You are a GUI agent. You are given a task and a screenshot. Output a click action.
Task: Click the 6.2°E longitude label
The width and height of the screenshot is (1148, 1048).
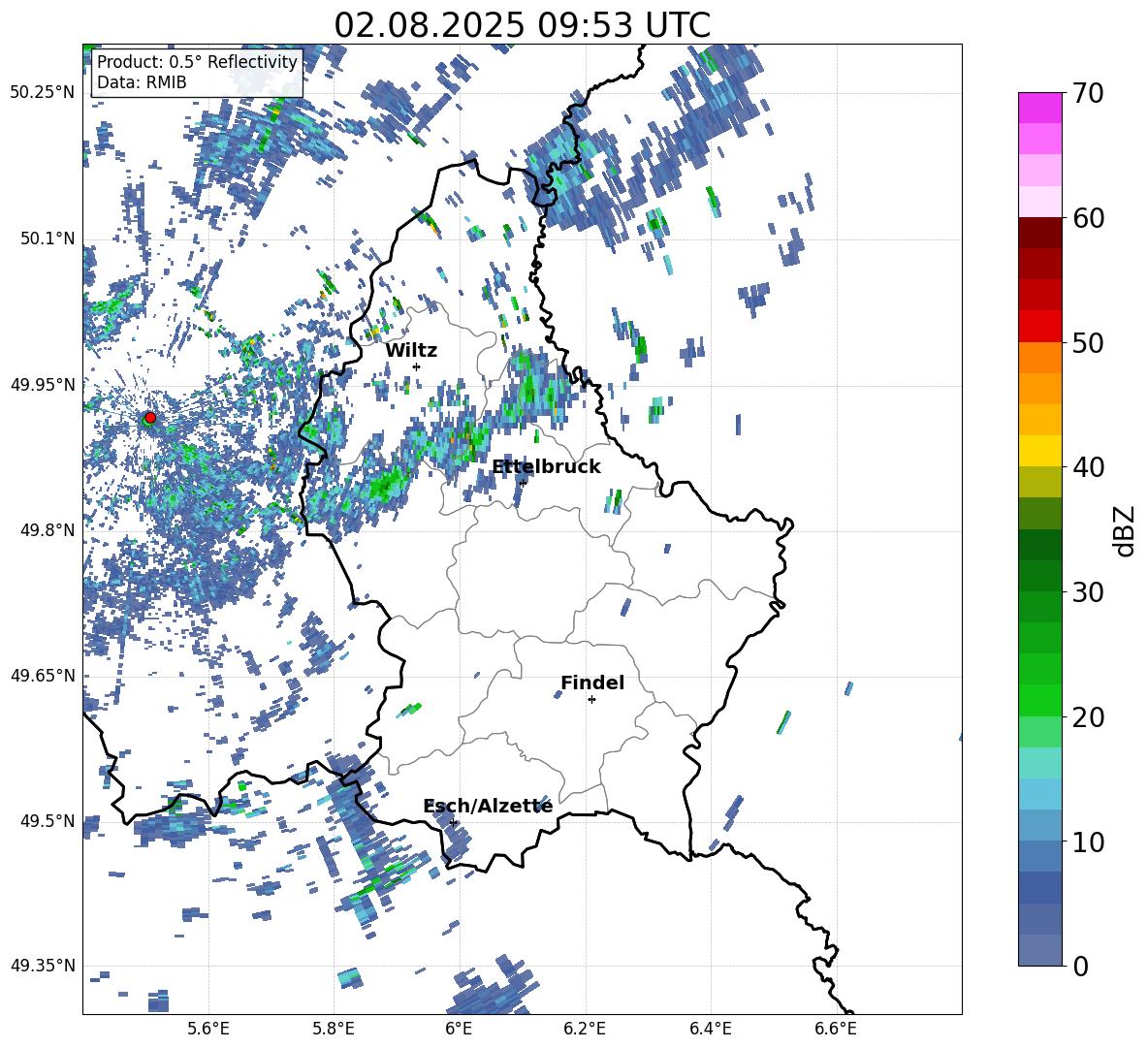tap(585, 1029)
